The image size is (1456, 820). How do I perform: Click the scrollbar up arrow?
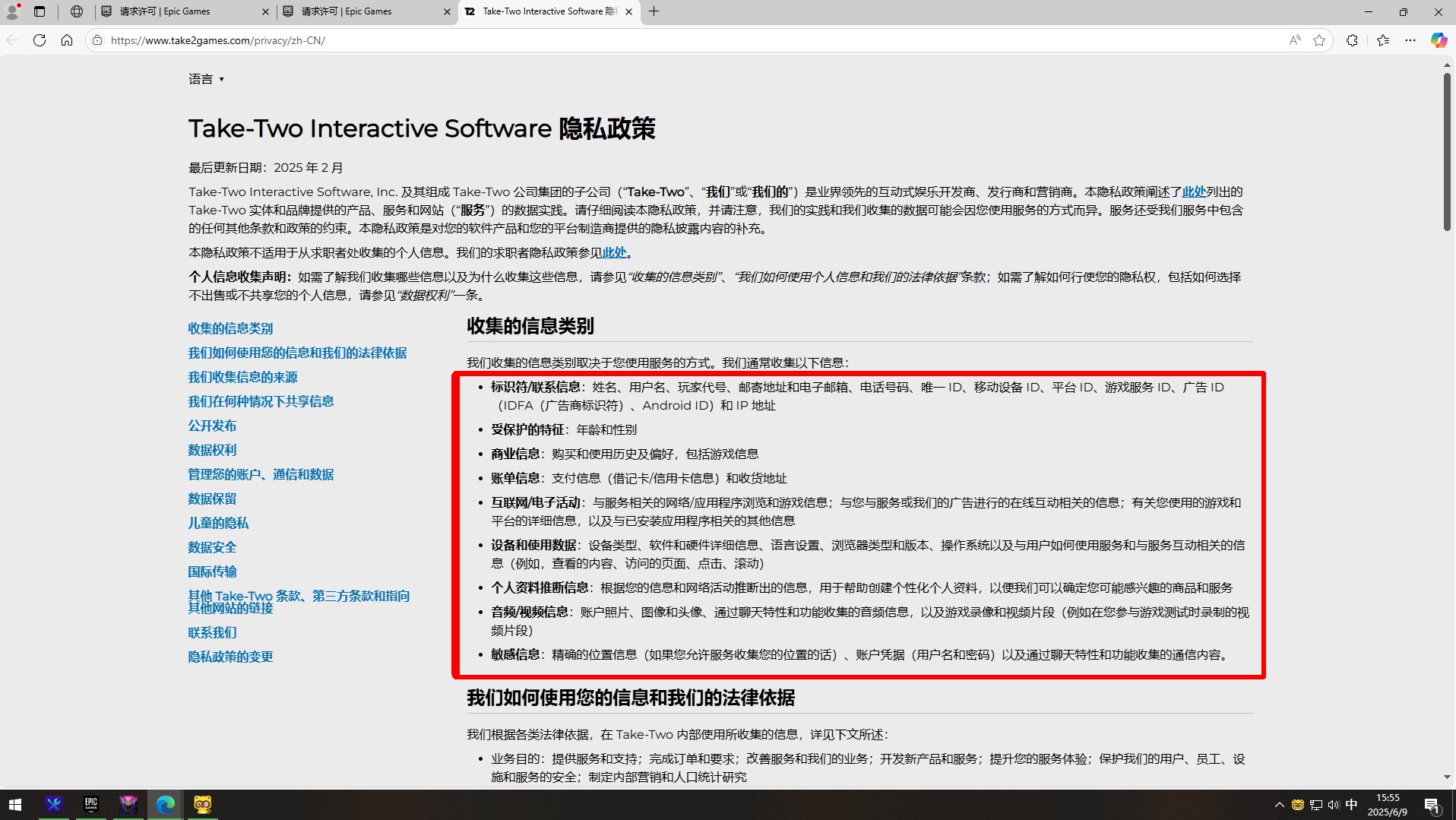click(x=1447, y=65)
